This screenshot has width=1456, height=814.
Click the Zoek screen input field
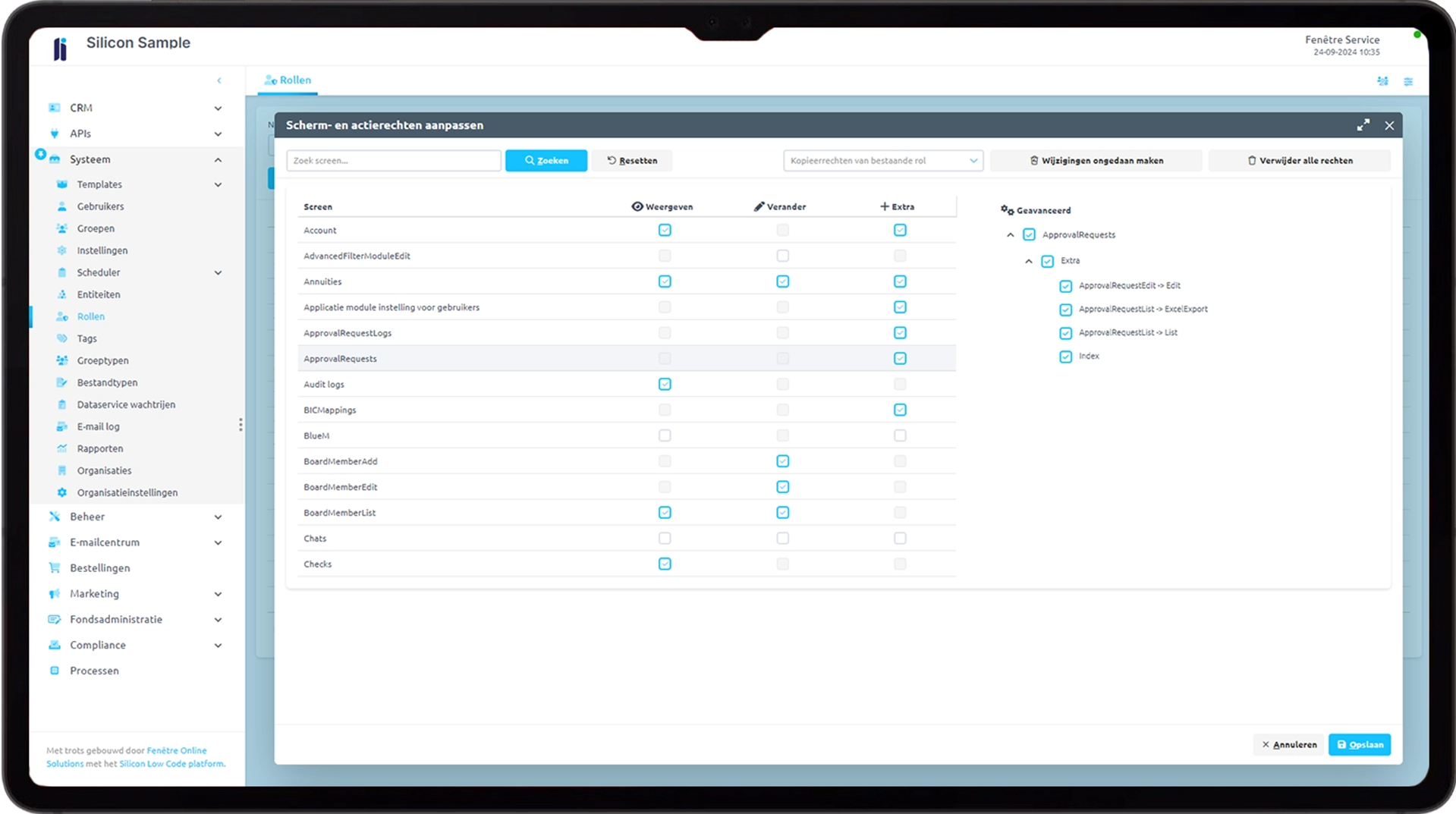click(394, 161)
